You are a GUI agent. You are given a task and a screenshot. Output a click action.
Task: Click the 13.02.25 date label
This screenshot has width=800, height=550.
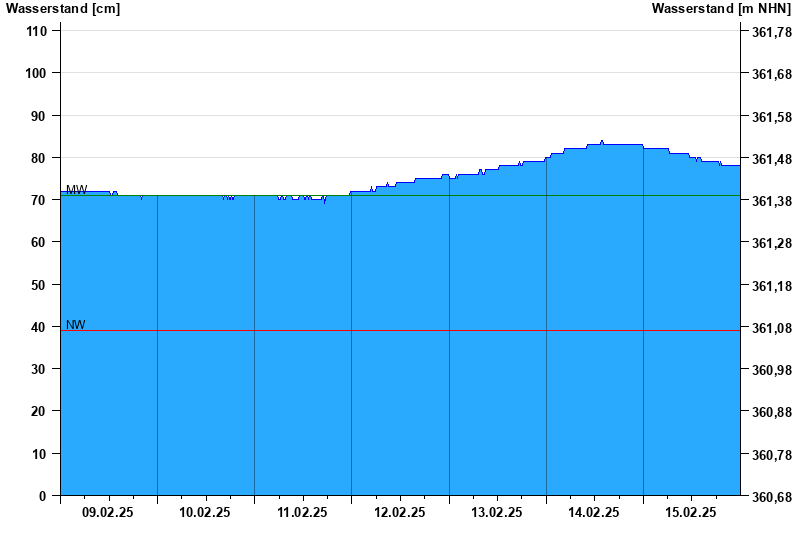point(496,512)
